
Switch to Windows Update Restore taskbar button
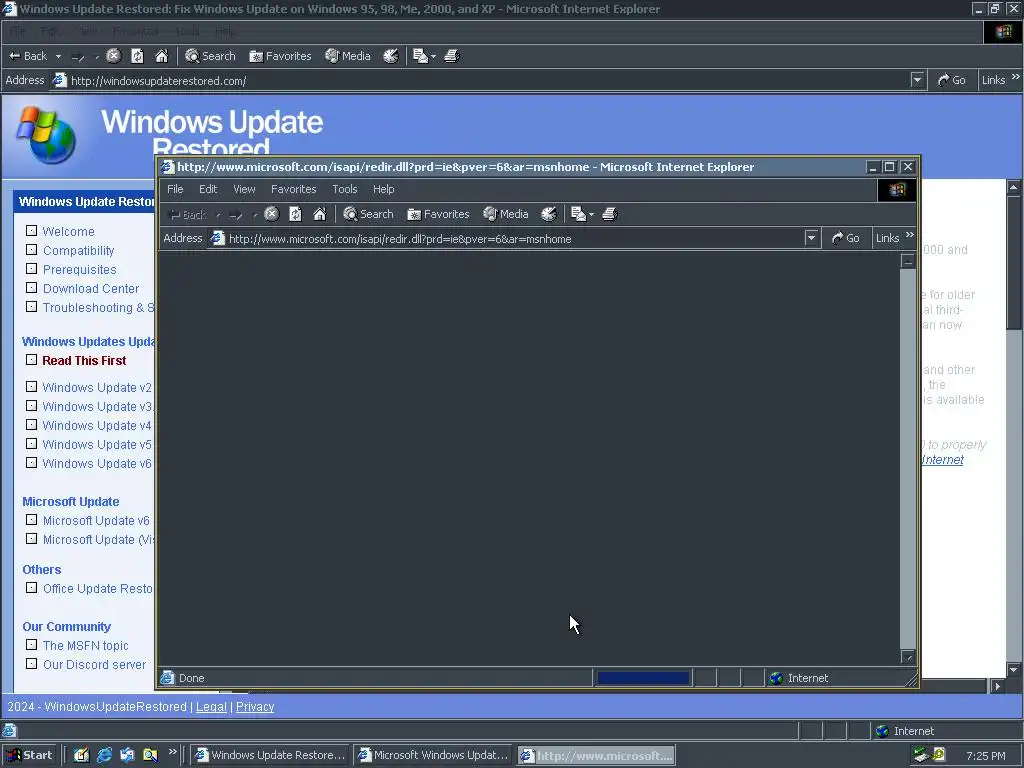coord(270,755)
